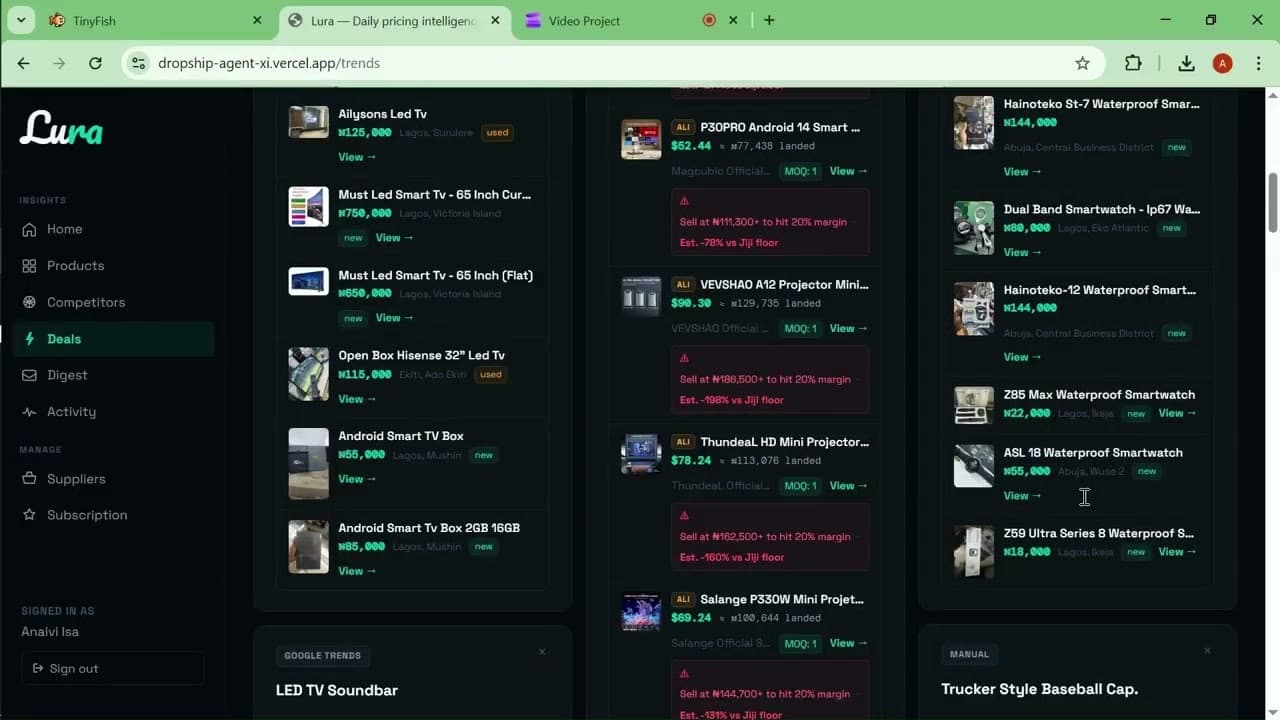Click the Subscription star icon
1280x720 pixels.
[x=29, y=515]
